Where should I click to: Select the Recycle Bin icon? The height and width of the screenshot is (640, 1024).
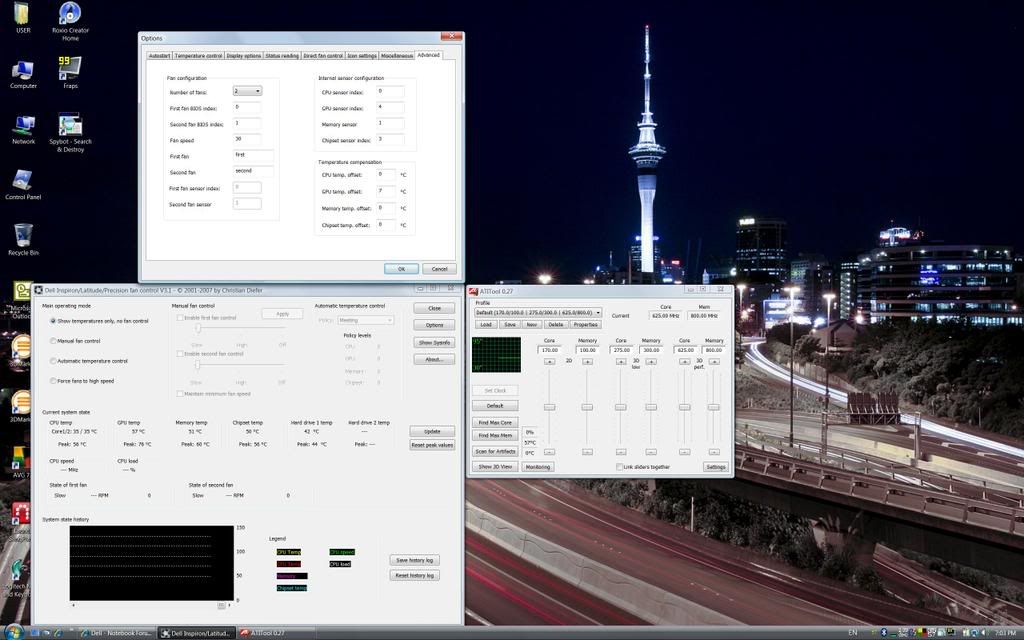tap(23, 239)
